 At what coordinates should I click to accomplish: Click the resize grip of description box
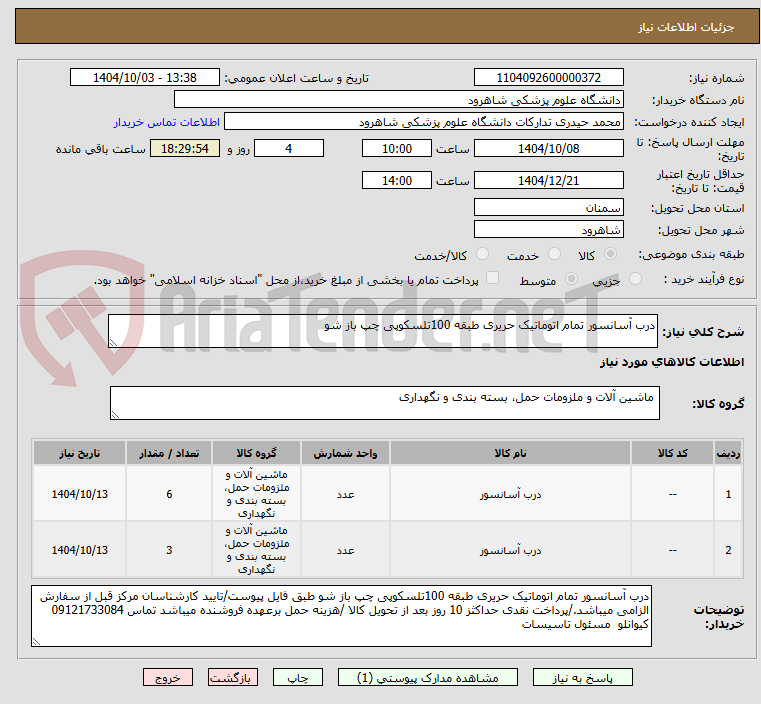pos(113,343)
